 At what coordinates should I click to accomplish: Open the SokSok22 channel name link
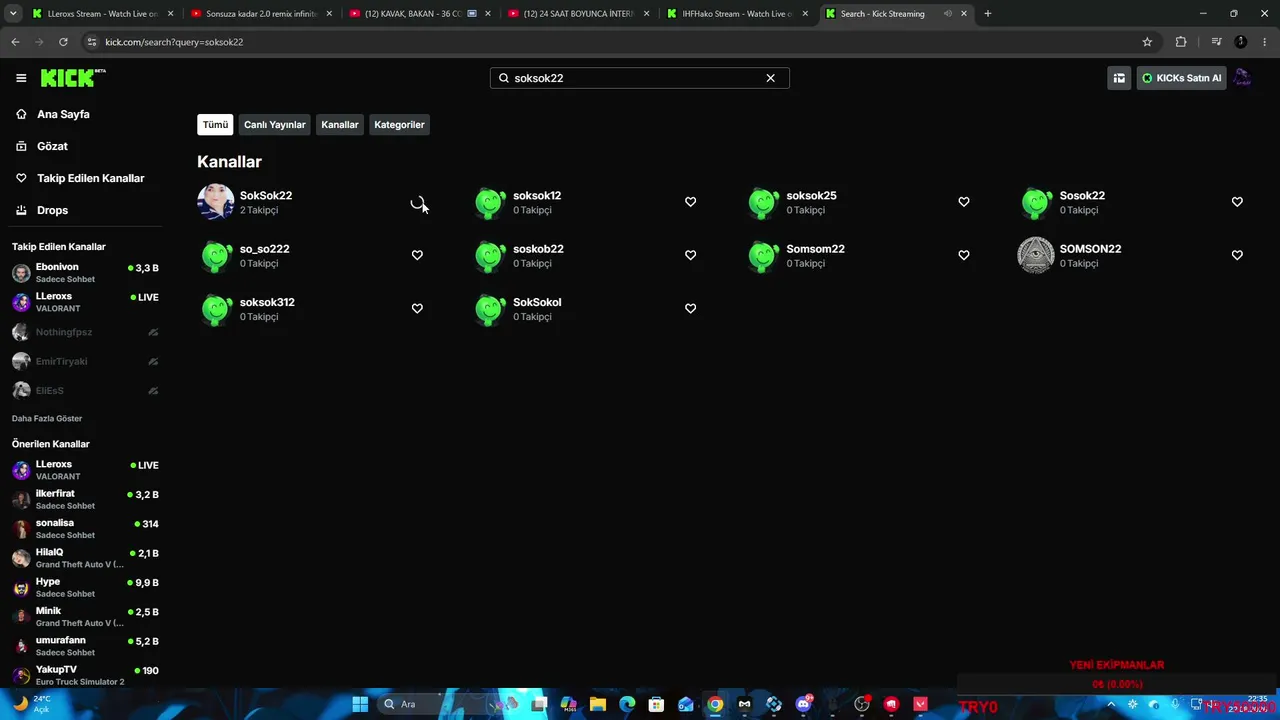point(266,196)
